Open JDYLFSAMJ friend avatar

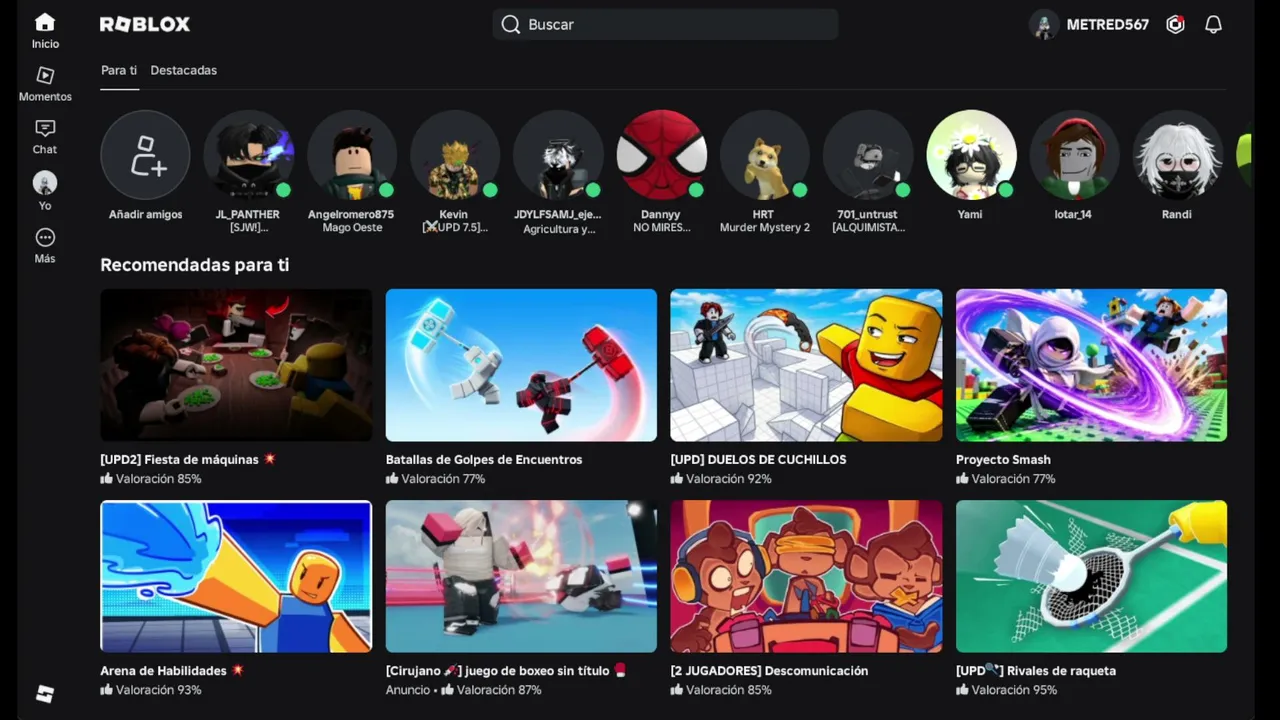pos(558,155)
